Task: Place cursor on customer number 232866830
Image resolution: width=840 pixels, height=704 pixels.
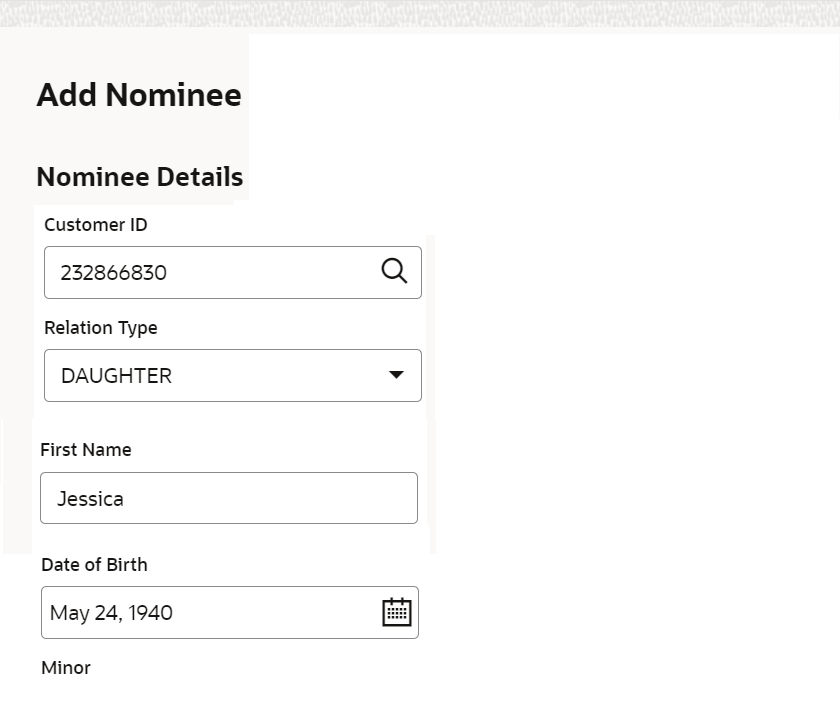Action: 113,272
